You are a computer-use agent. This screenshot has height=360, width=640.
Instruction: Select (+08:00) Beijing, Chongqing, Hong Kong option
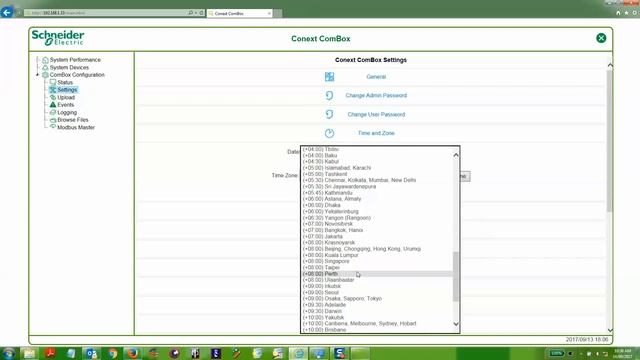pos(377,249)
